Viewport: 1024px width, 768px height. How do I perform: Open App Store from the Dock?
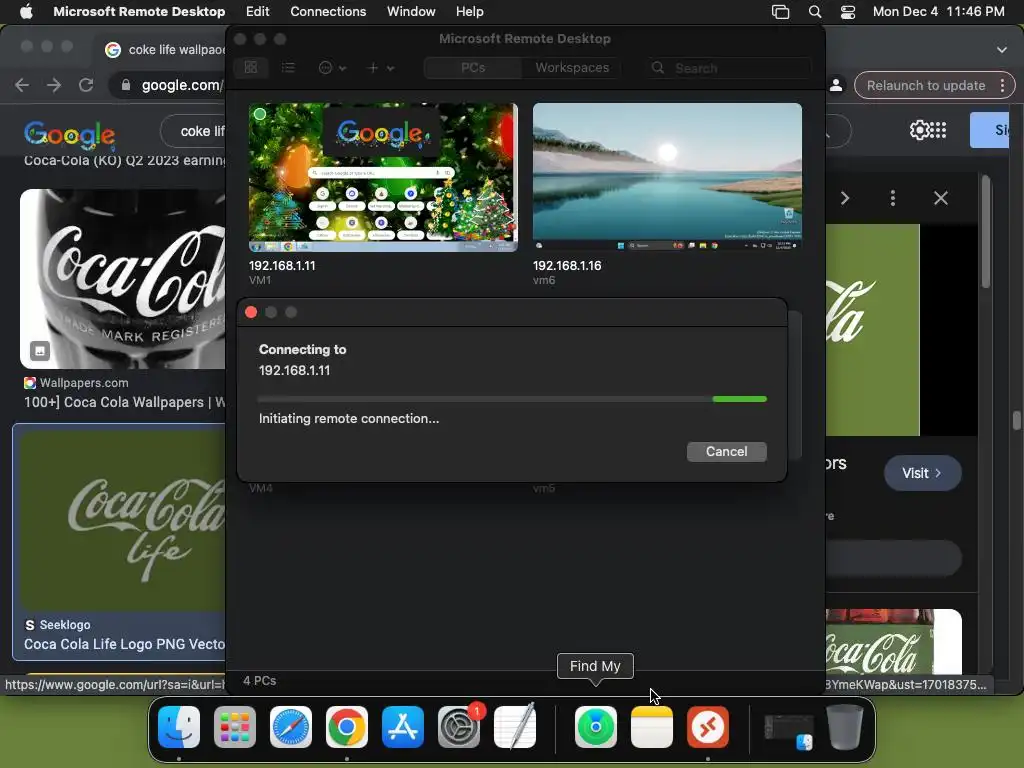[403, 727]
